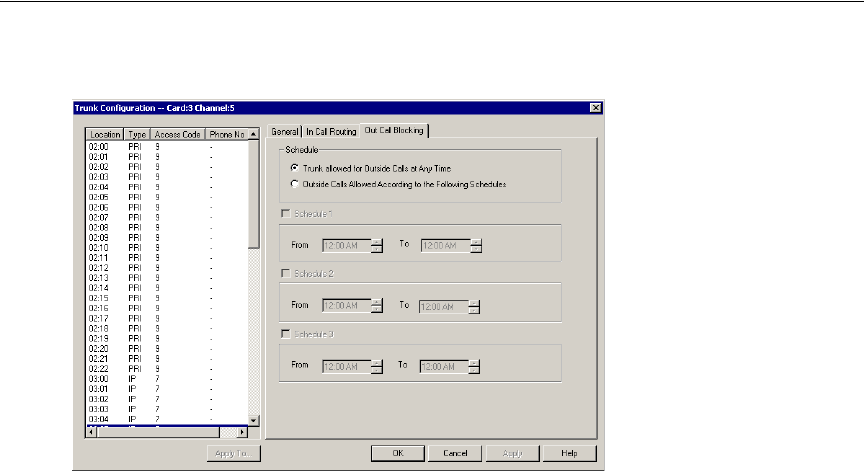The width and height of the screenshot is (864, 471).
Task: Open Help for trunk configuration
Action: point(570,453)
